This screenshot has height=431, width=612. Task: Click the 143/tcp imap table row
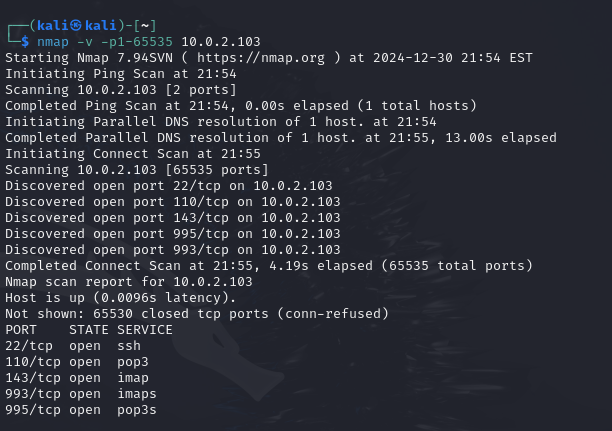coord(77,378)
